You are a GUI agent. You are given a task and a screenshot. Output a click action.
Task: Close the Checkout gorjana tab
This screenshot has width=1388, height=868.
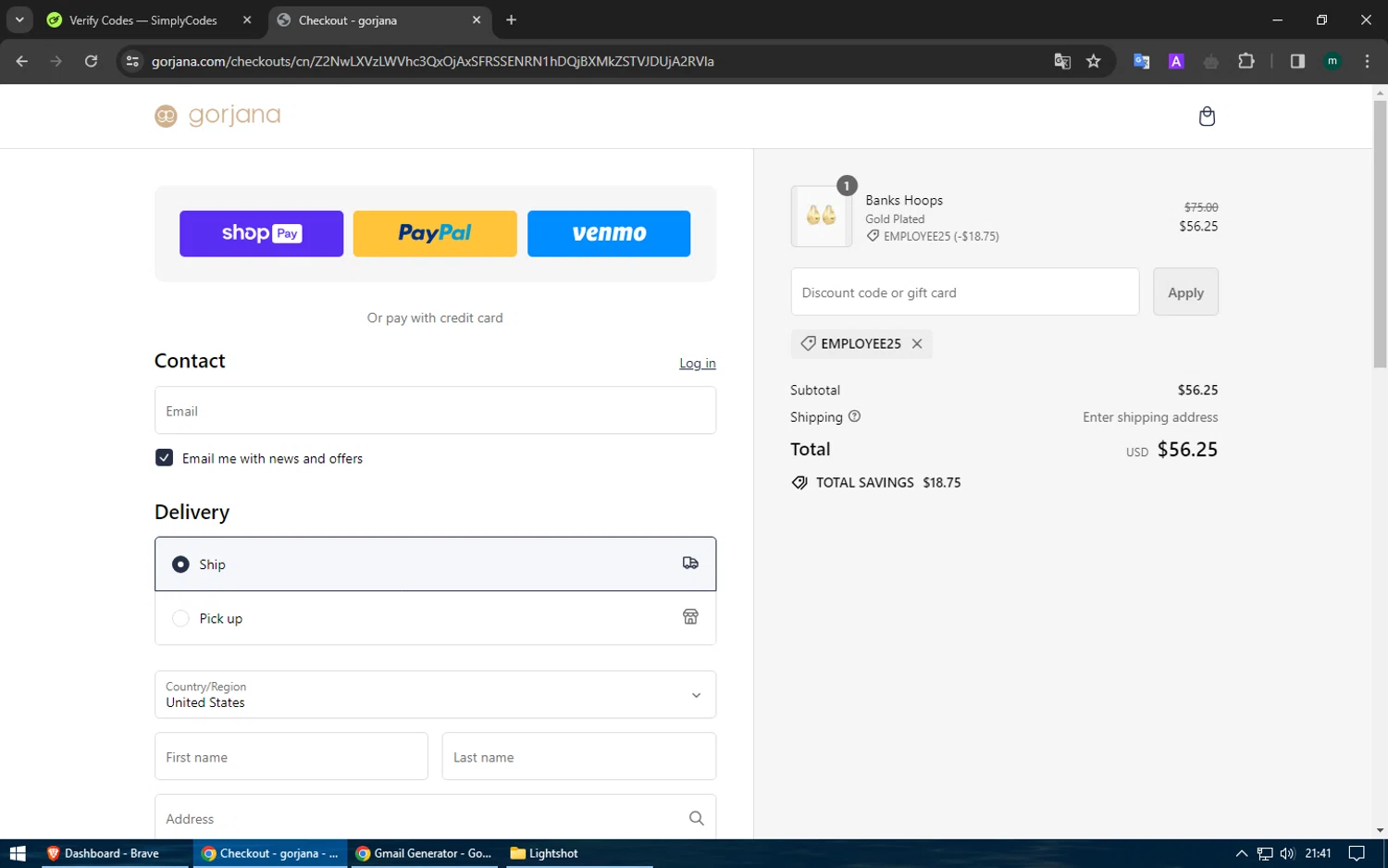click(x=477, y=19)
